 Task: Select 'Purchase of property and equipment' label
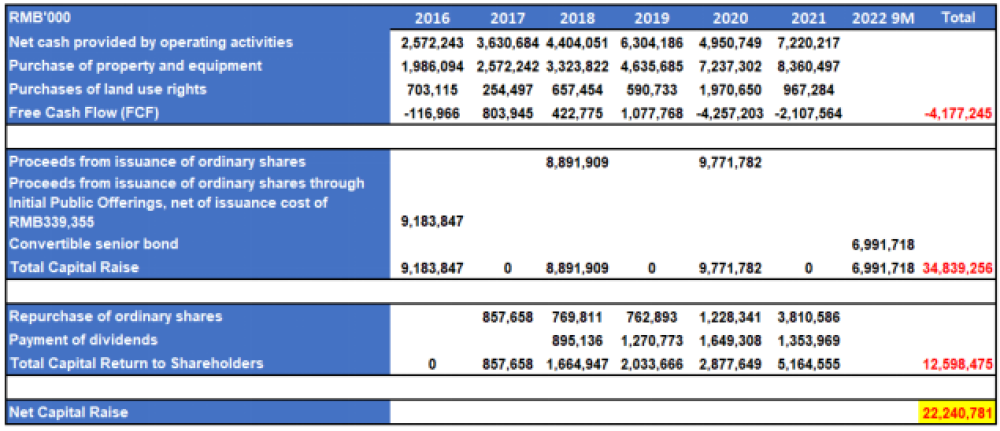pos(135,66)
